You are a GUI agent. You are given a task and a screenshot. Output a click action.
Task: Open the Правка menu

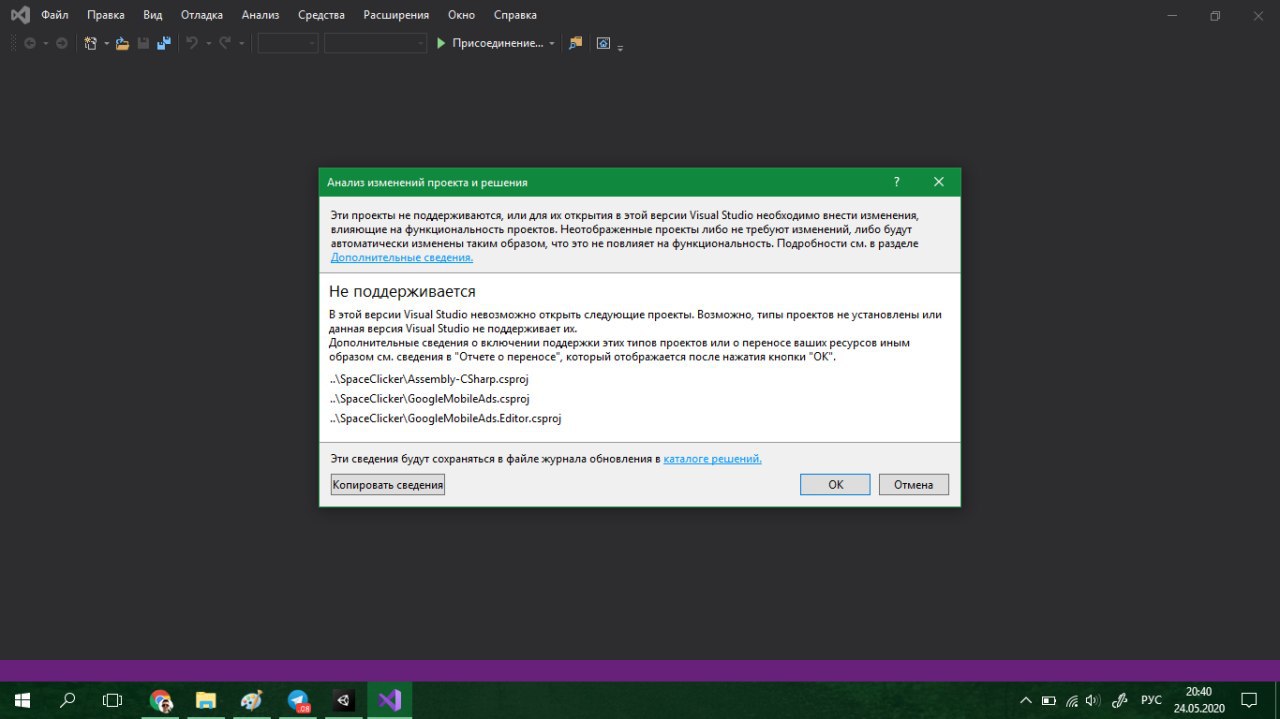click(106, 15)
